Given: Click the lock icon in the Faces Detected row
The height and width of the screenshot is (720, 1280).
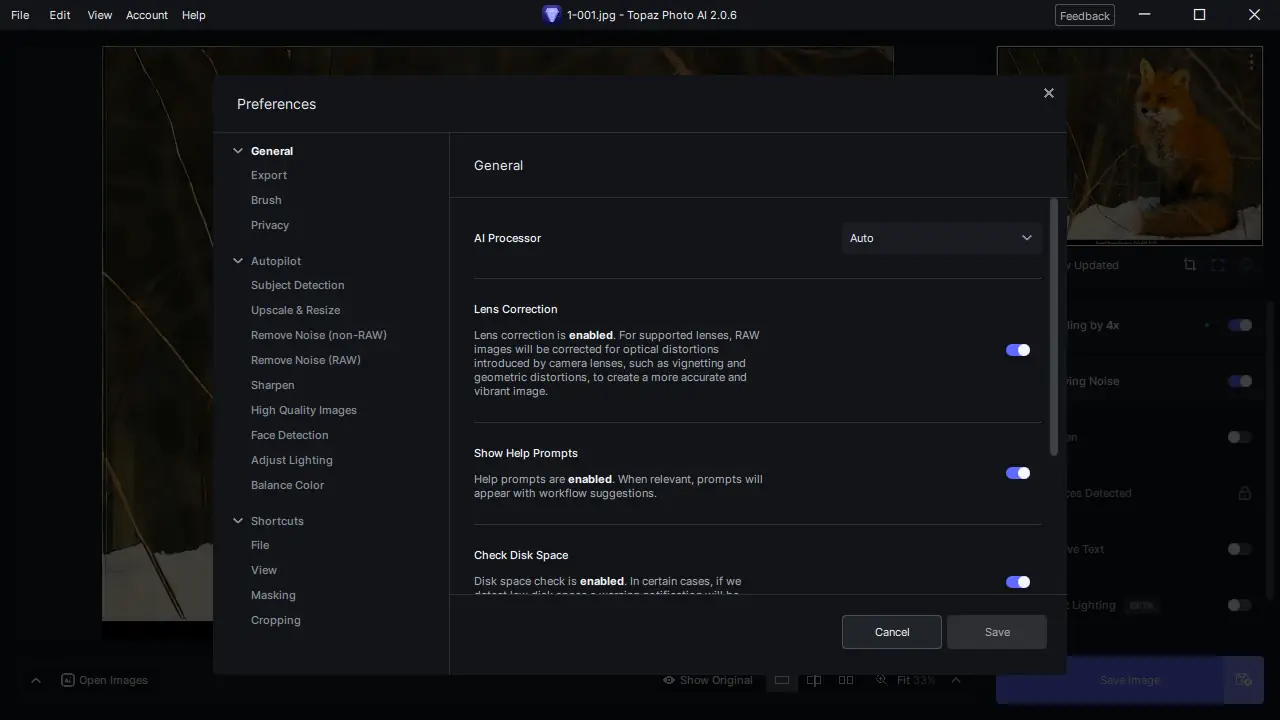Looking at the screenshot, I should pos(1244,493).
